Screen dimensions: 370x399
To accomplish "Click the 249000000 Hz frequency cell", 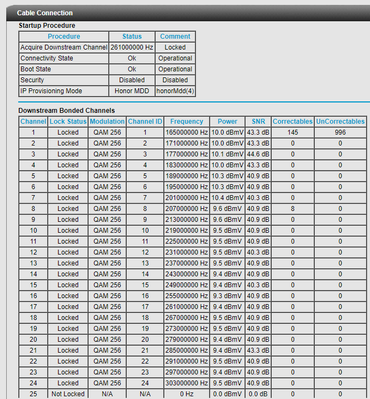I will coord(187,285).
